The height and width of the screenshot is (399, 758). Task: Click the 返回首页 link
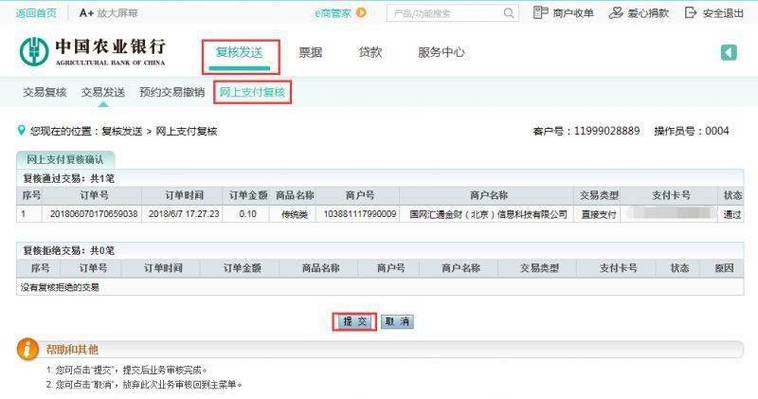tap(36, 13)
